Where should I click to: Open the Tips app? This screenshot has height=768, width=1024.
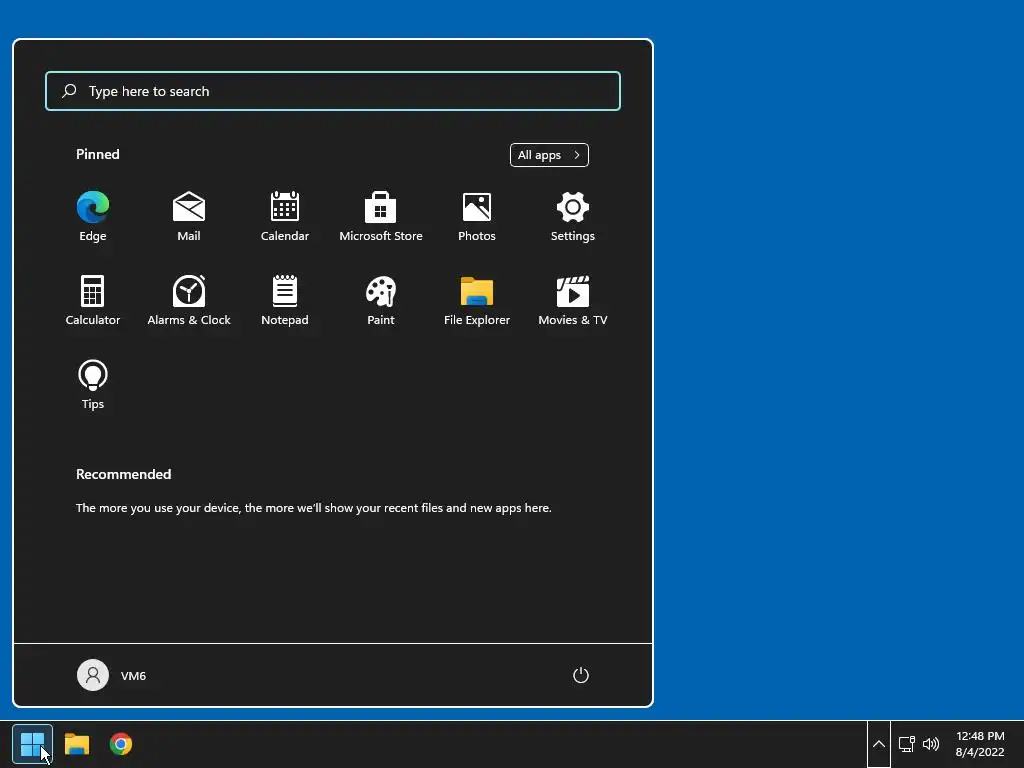93,385
